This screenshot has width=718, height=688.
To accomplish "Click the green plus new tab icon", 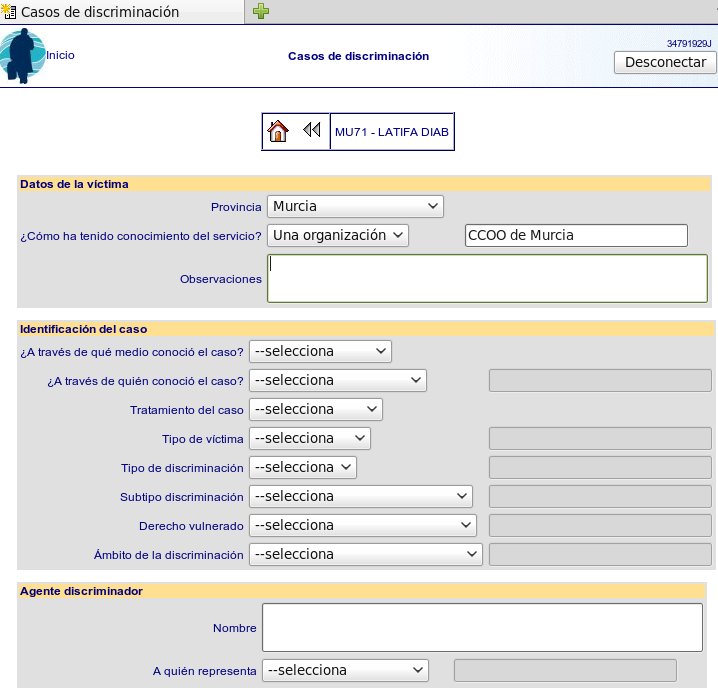I will tap(261, 11).
